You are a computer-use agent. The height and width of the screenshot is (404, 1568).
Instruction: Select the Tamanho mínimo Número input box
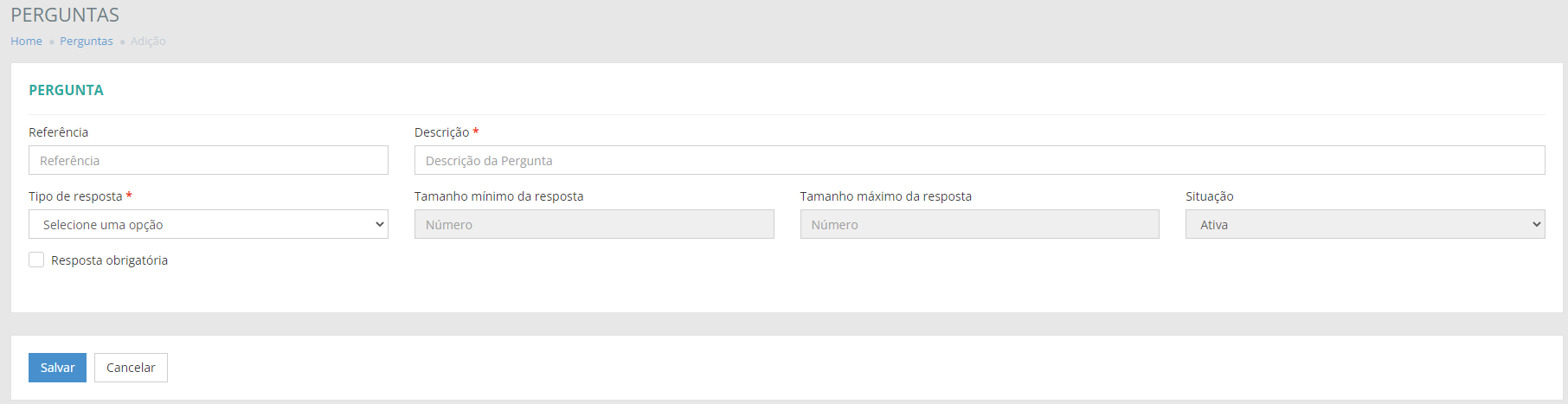(594, 225)
